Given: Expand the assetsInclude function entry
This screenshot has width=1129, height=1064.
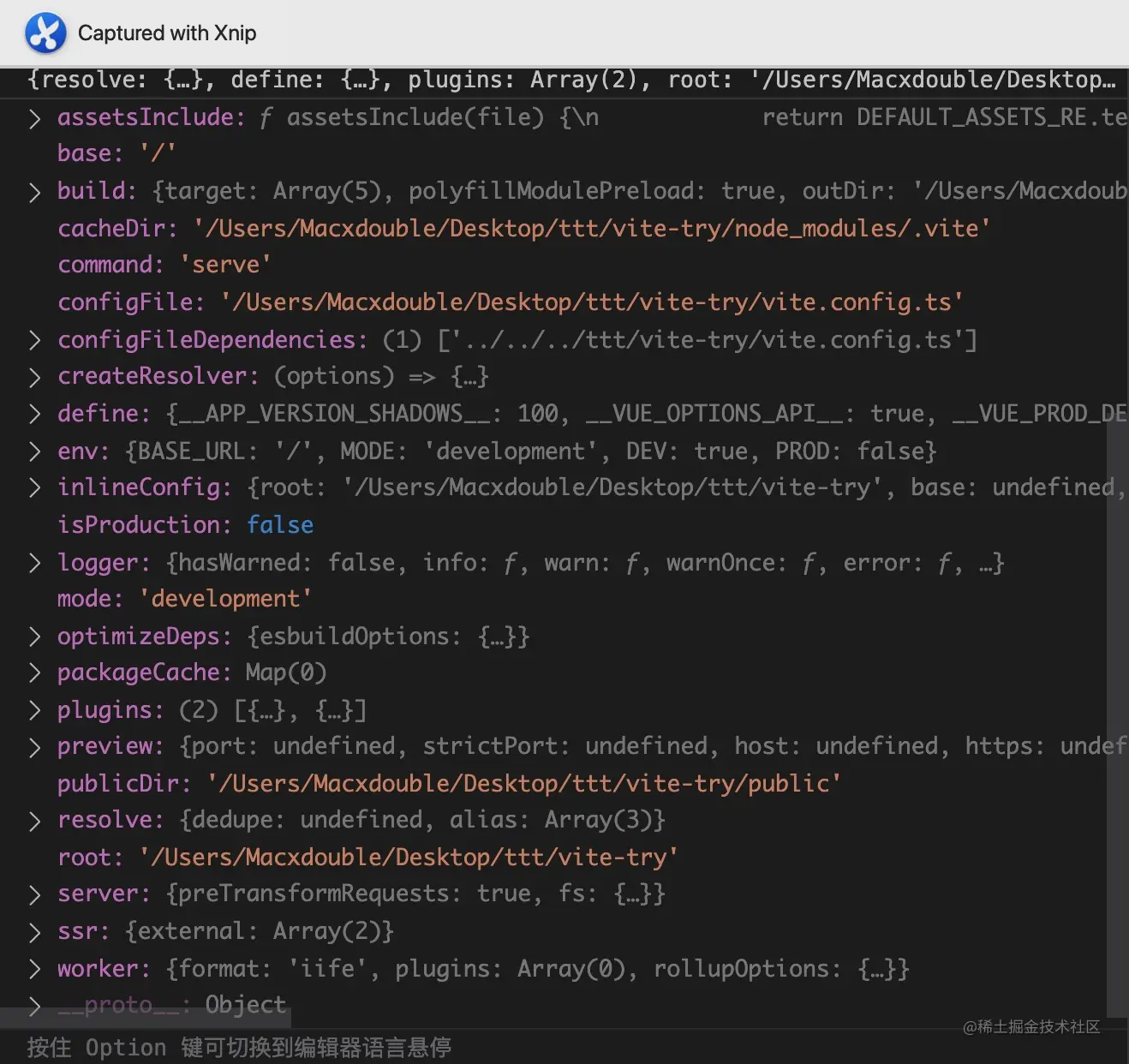Looking at the screenshot, I should point(34,118).
